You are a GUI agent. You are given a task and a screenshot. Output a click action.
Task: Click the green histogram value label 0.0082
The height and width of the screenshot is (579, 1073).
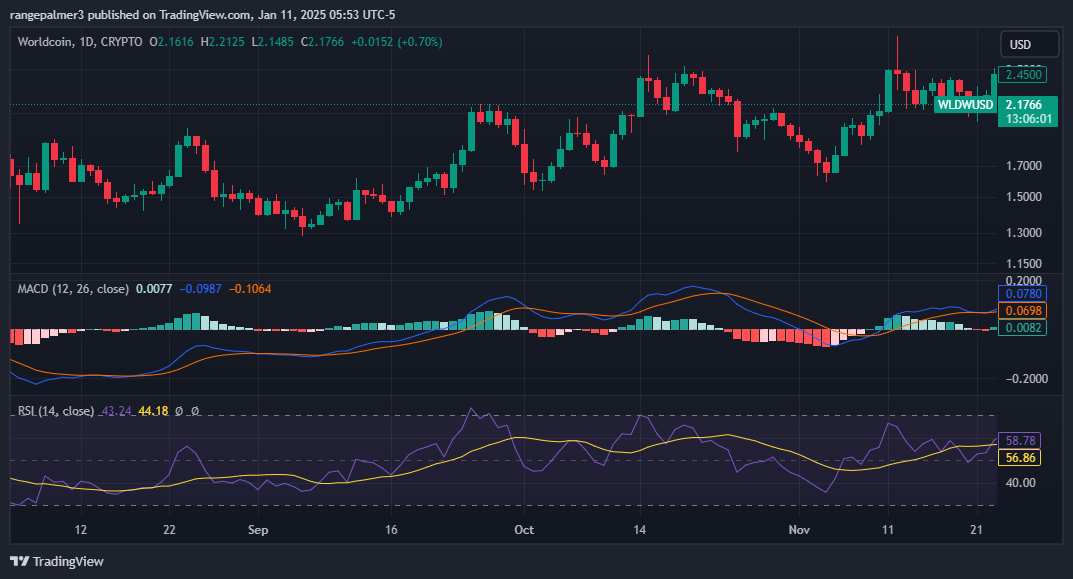pyautogui.click(x=1023, y=327)
